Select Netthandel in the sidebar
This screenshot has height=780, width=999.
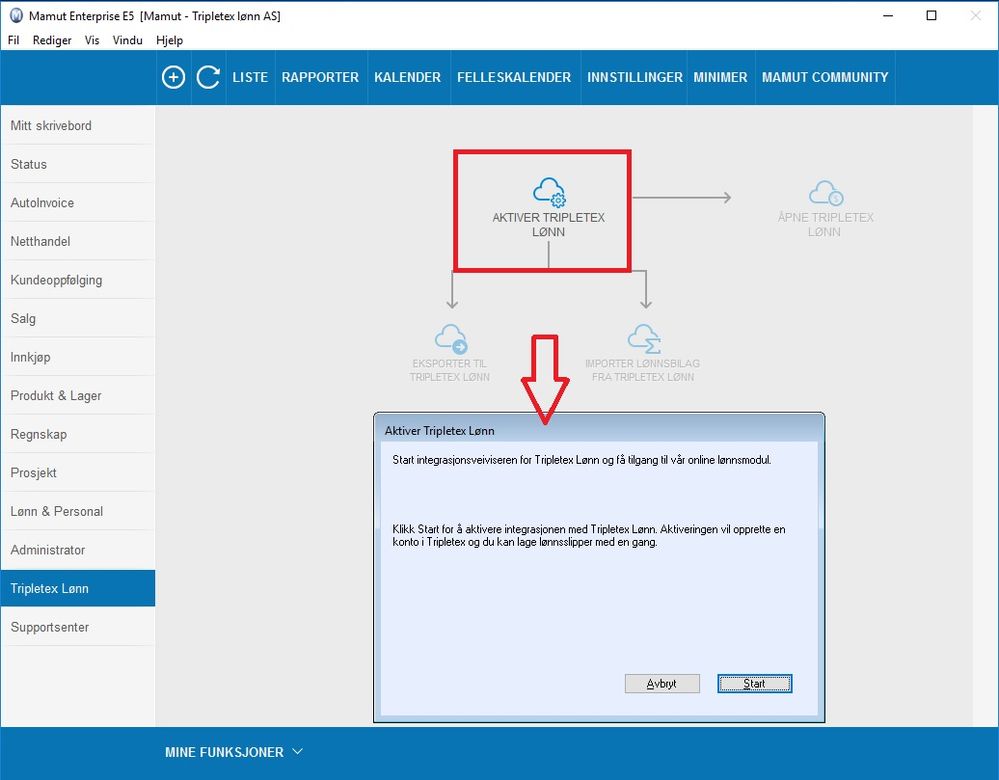pyautogui.click(x=78, y=241)
